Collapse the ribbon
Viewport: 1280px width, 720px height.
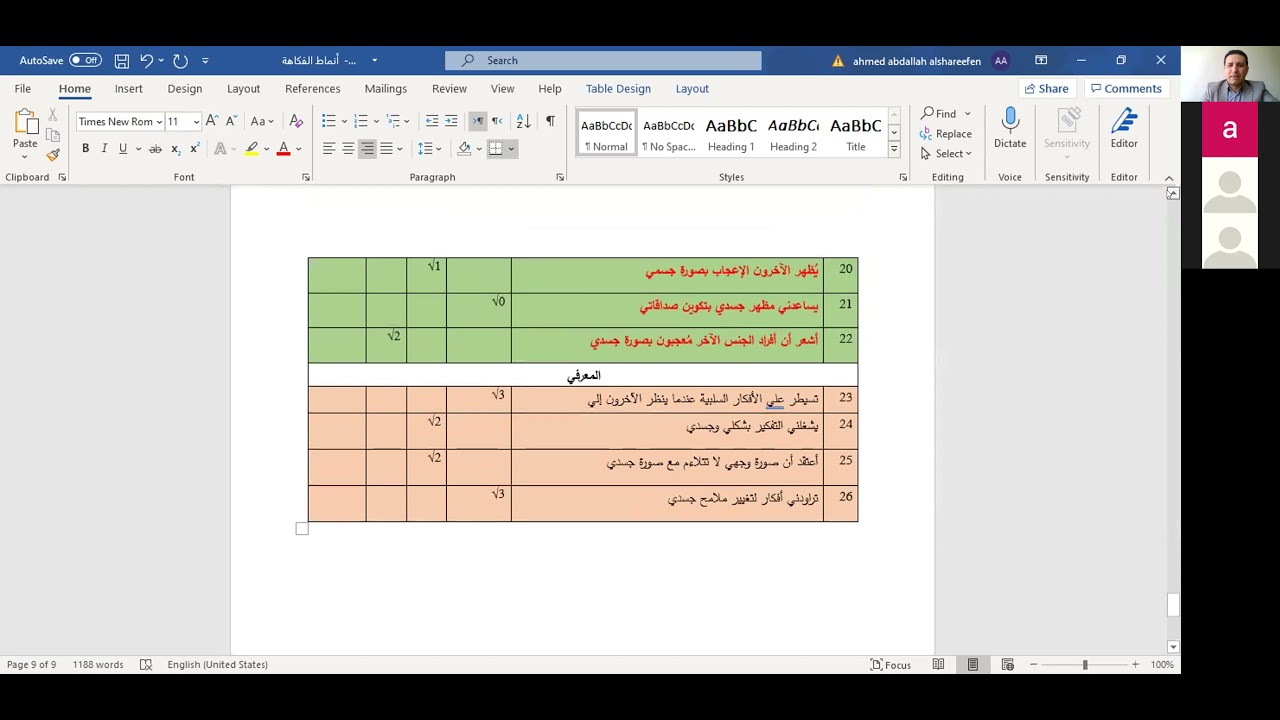coord(1169,177)
